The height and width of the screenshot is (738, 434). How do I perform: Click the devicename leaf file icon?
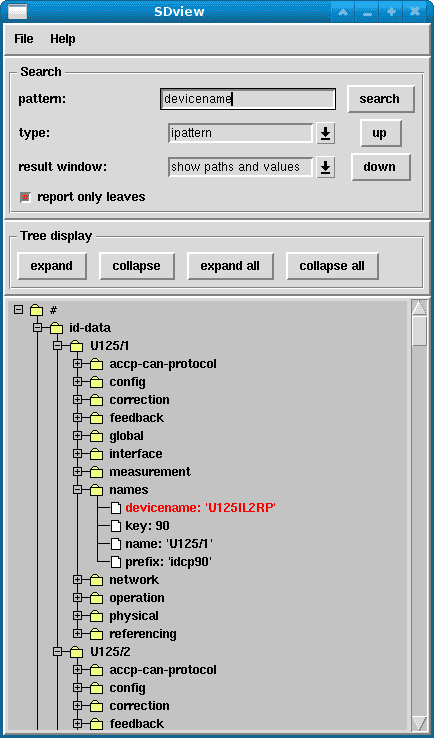(116, 508)
